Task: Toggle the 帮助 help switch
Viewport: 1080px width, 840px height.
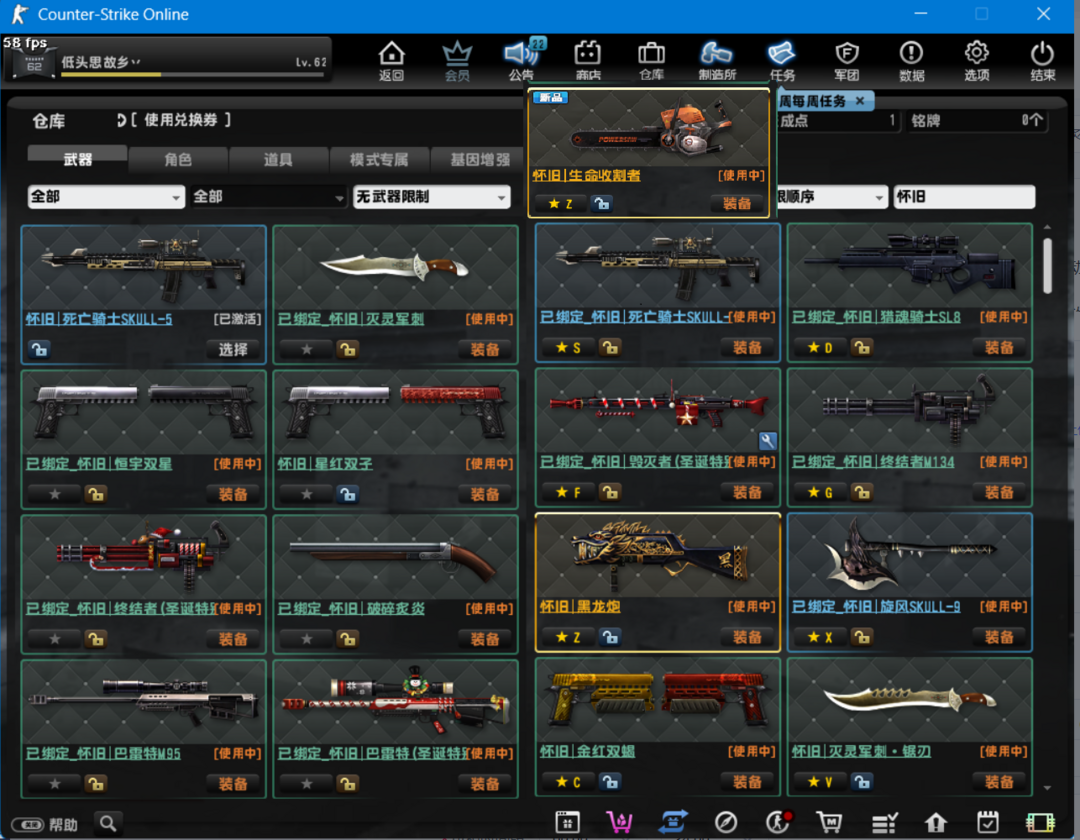Action: click(28, 824)
